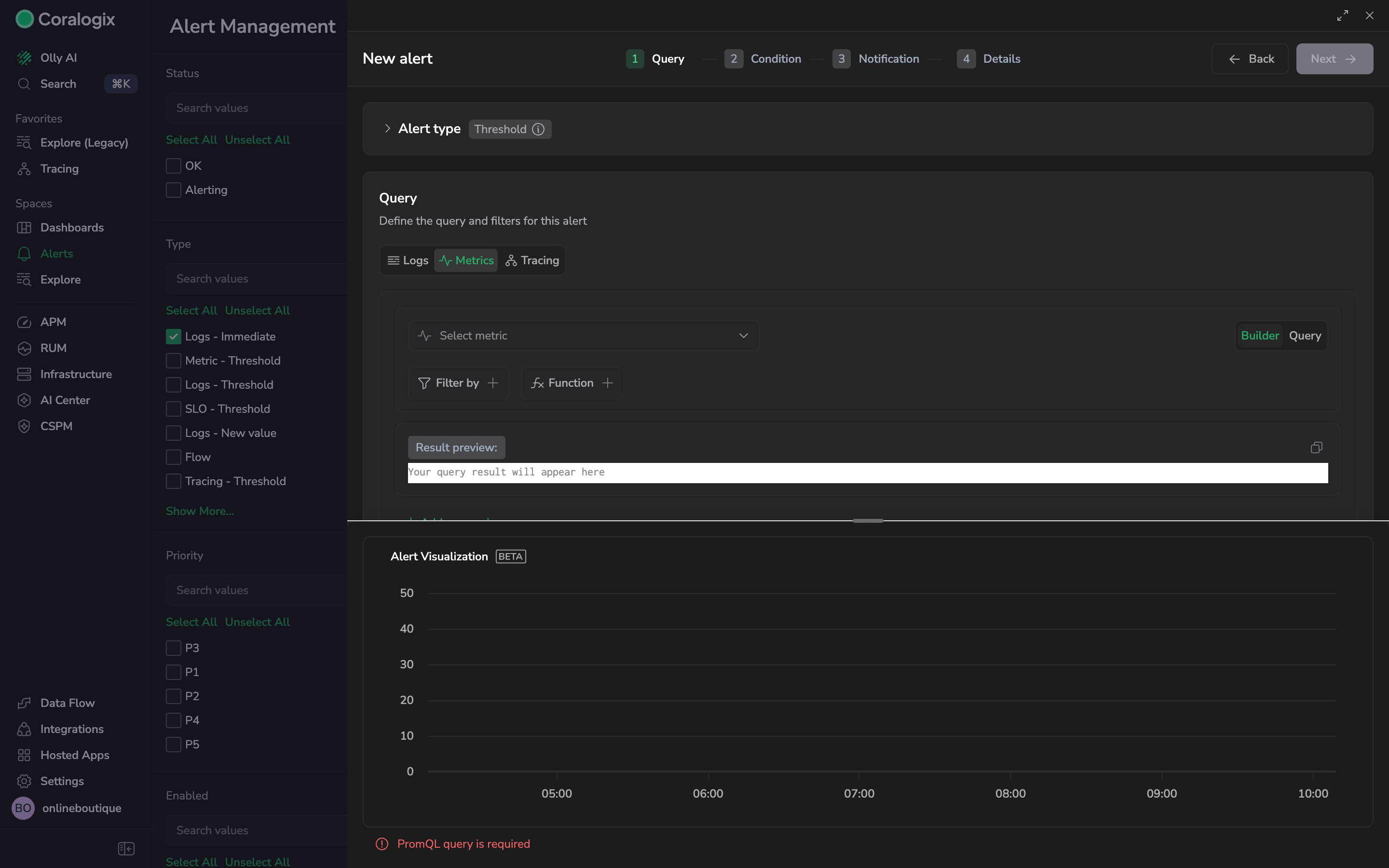Open Data Flow
Viewport: 1389px width, 868px height.
tap(67, 703)
